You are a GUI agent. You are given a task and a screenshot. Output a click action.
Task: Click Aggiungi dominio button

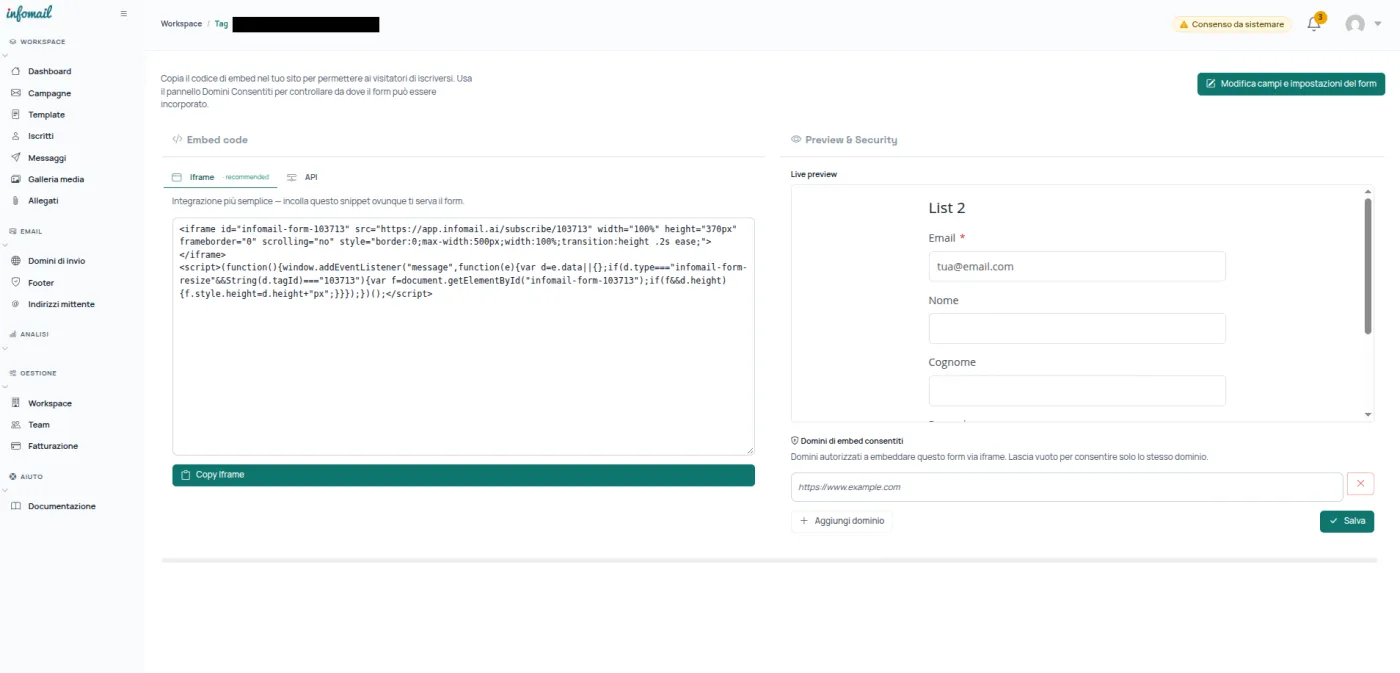pos(841,521)
